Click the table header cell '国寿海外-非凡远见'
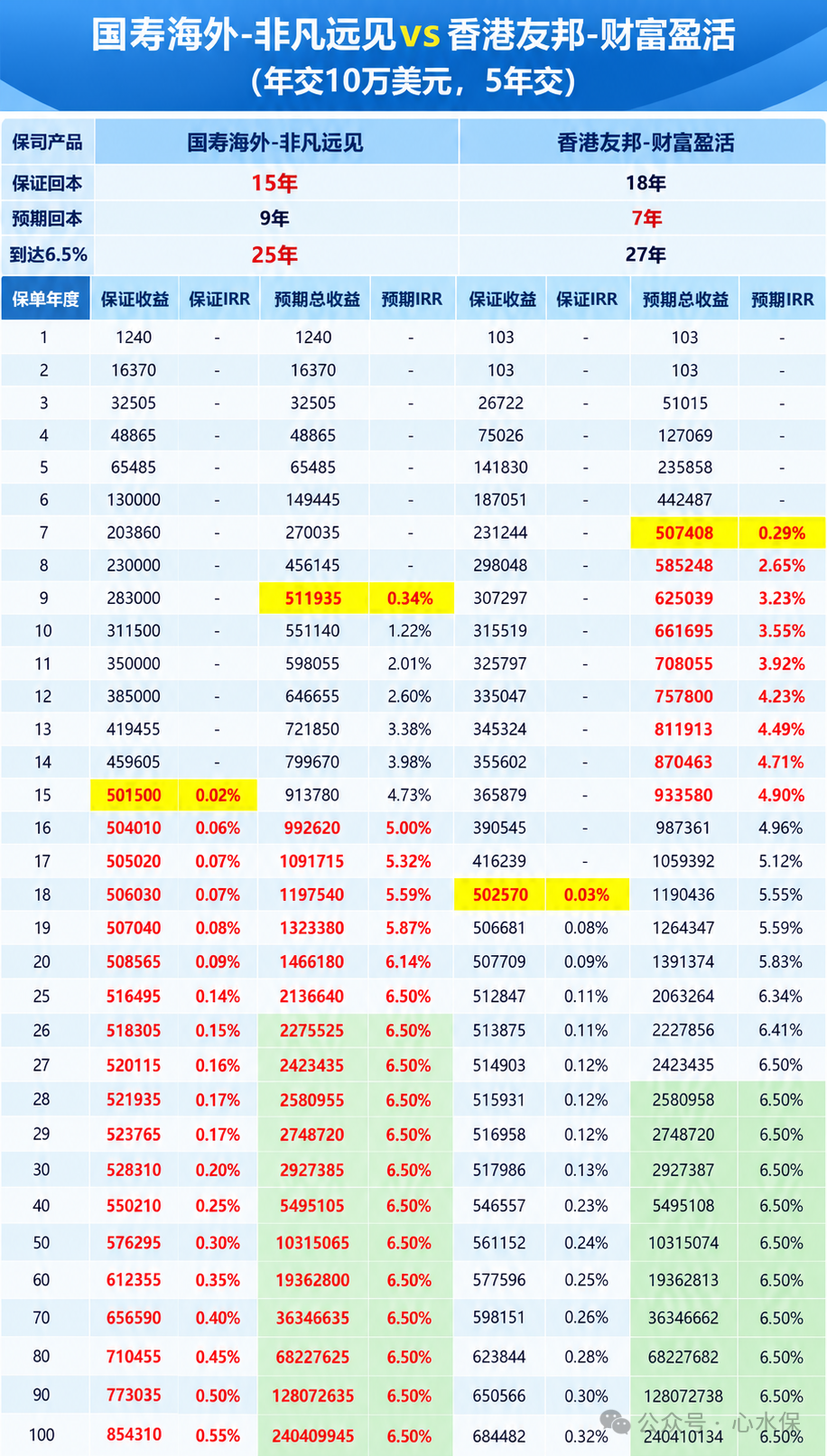 pyautogui.click(x=275, y=142)
